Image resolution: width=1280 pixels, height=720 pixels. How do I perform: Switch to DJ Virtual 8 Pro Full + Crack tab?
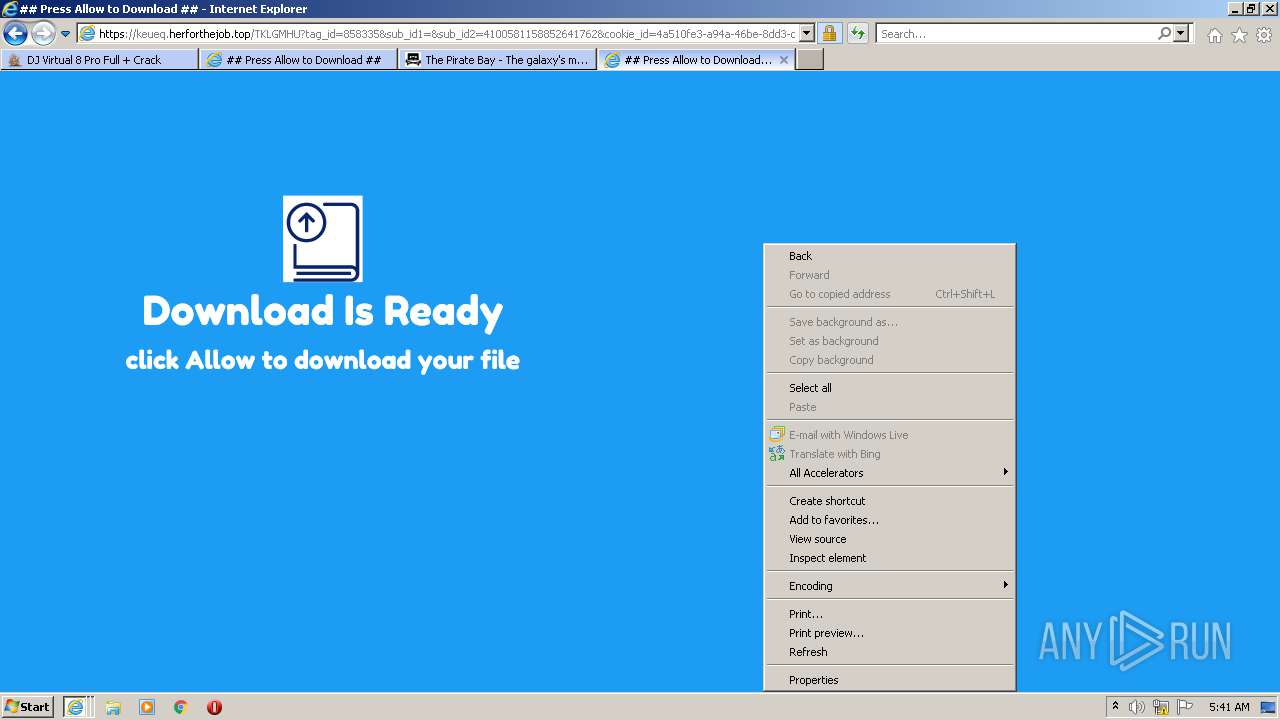point(99,60)
